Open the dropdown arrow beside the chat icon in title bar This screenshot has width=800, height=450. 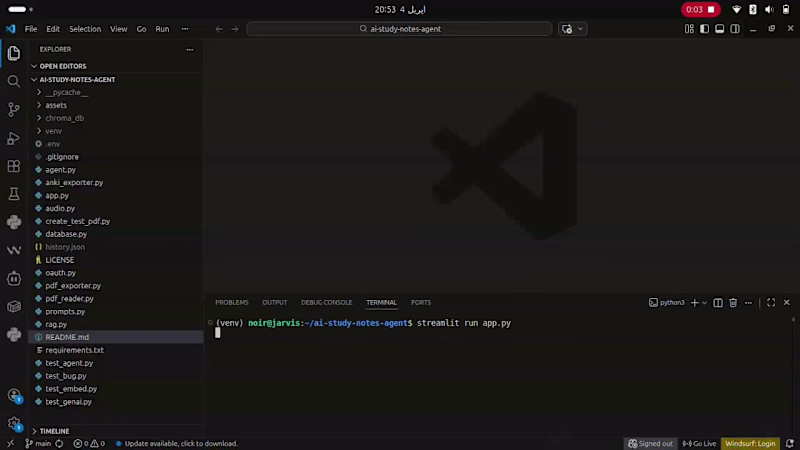[x=580, y=29]
